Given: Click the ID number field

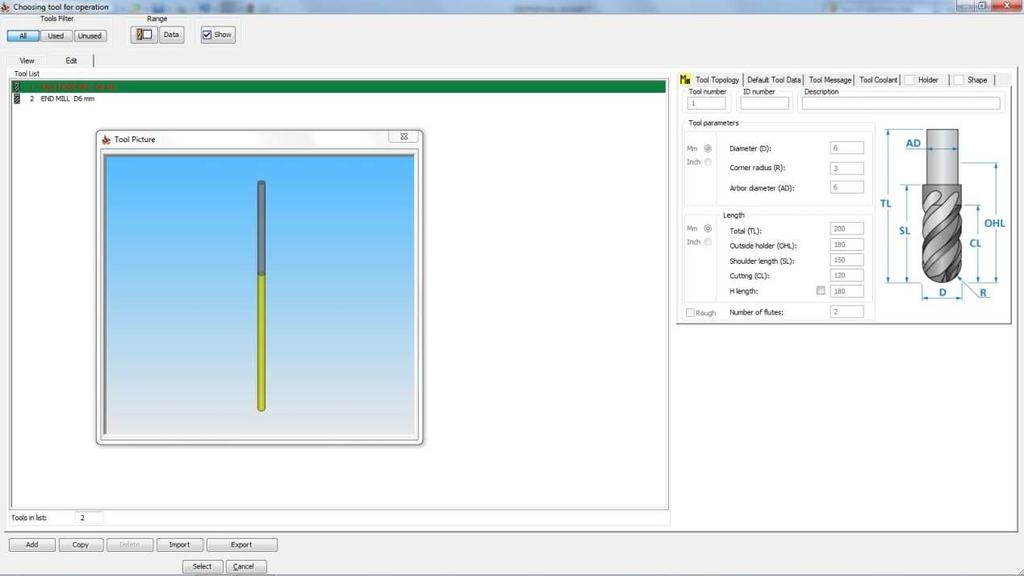Looking at the screenshot, I should click(765, 103).
